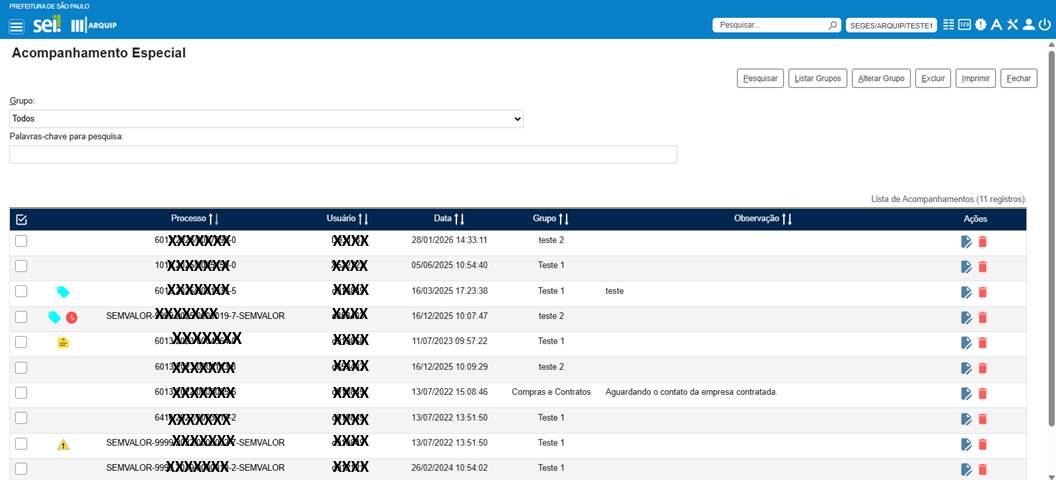1056x488 pixels.
Task: Click the process control grid icon
Action: pos(948,25)
